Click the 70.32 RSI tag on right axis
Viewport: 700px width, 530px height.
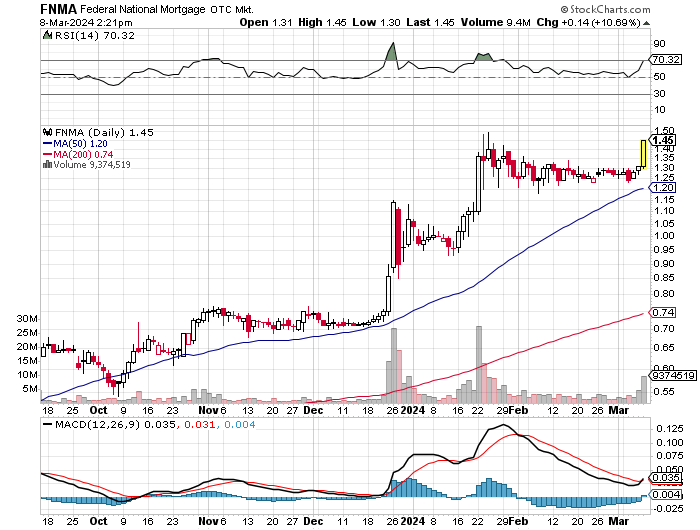[665, 59]
